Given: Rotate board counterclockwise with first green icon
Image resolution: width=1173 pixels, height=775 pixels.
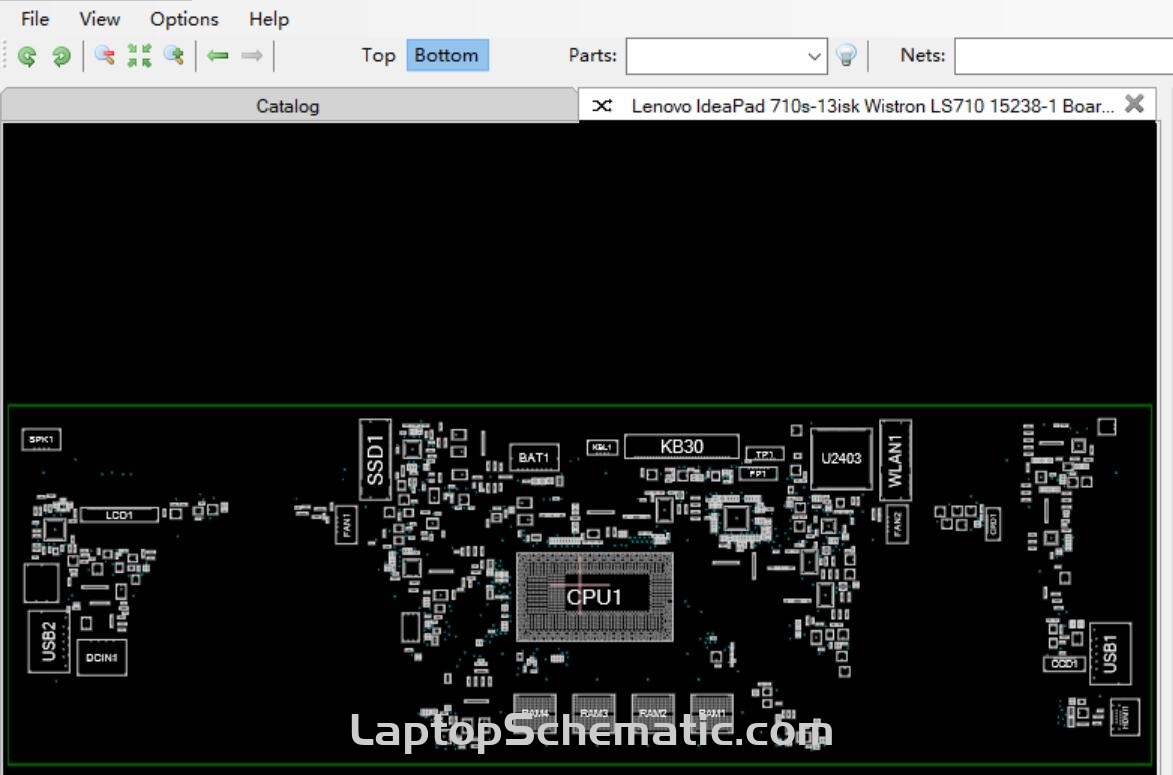Looking at the screenshot, I should click(28, 56).
